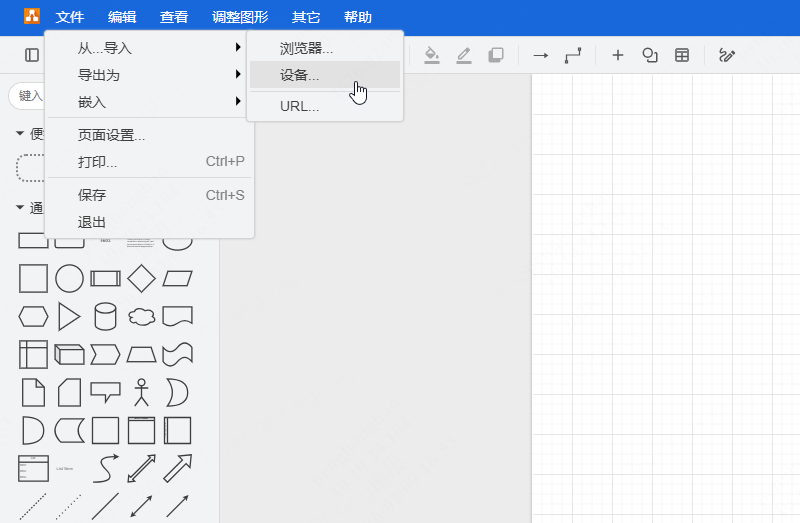Open the connection arrow style icon
The width and height of the screenshot is (800, 523).
tap(541, 55)
